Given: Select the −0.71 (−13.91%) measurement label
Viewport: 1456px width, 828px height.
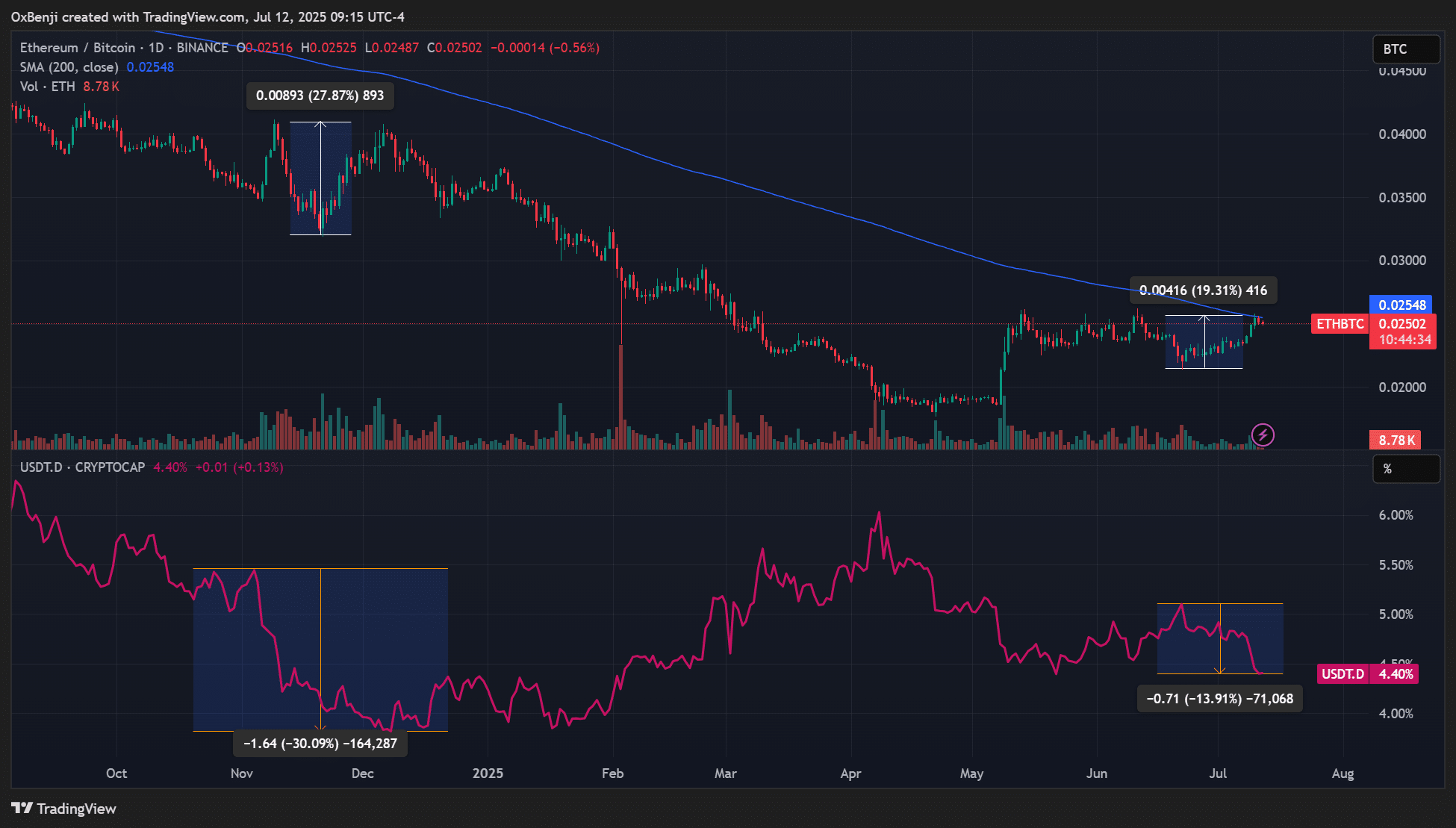Looking at the screenshot, I should (1219, 699).
